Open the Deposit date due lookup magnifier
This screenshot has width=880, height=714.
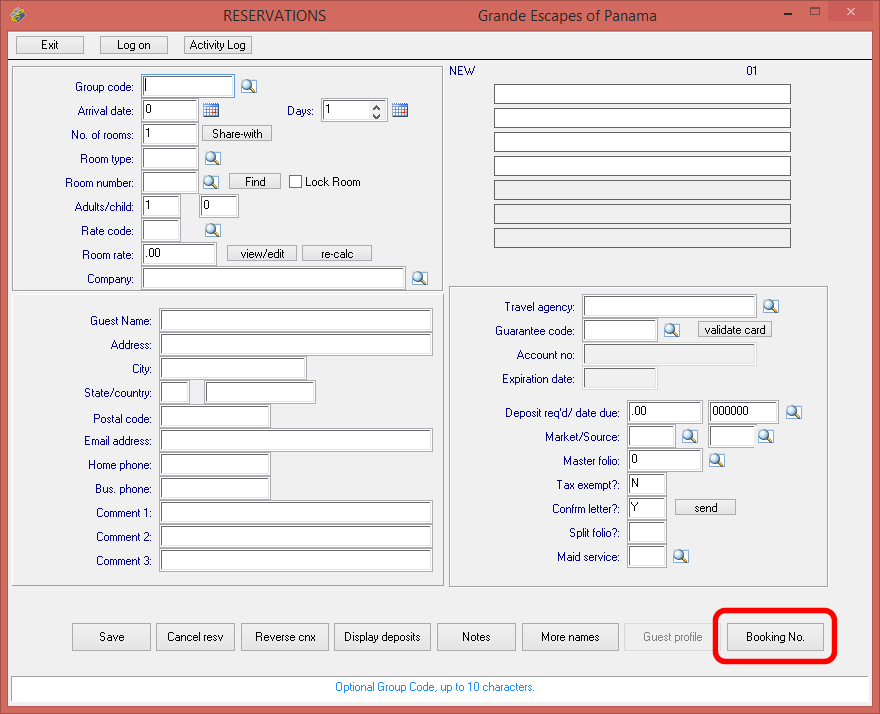coord(794,412)
